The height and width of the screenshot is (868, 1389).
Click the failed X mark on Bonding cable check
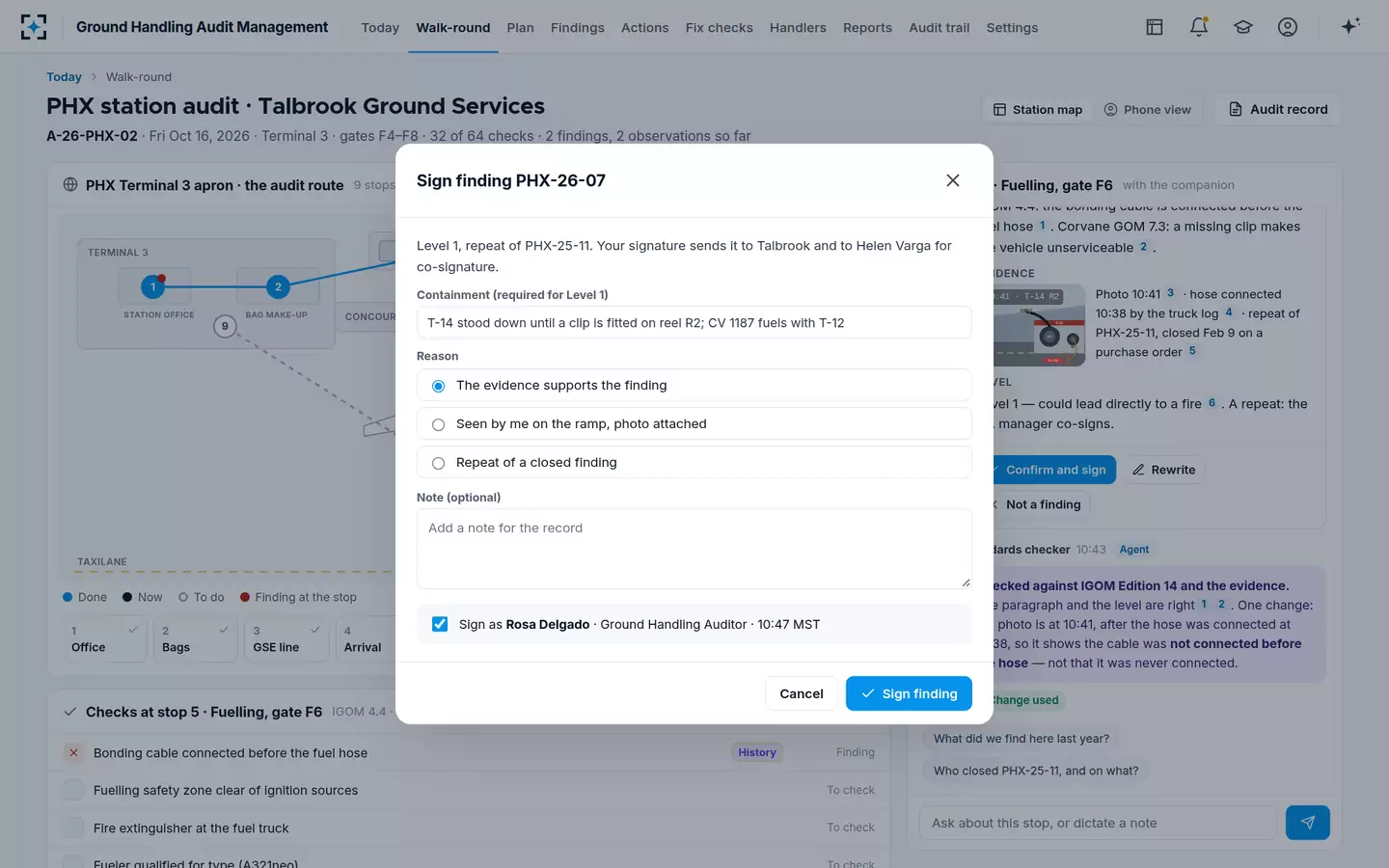73,752
